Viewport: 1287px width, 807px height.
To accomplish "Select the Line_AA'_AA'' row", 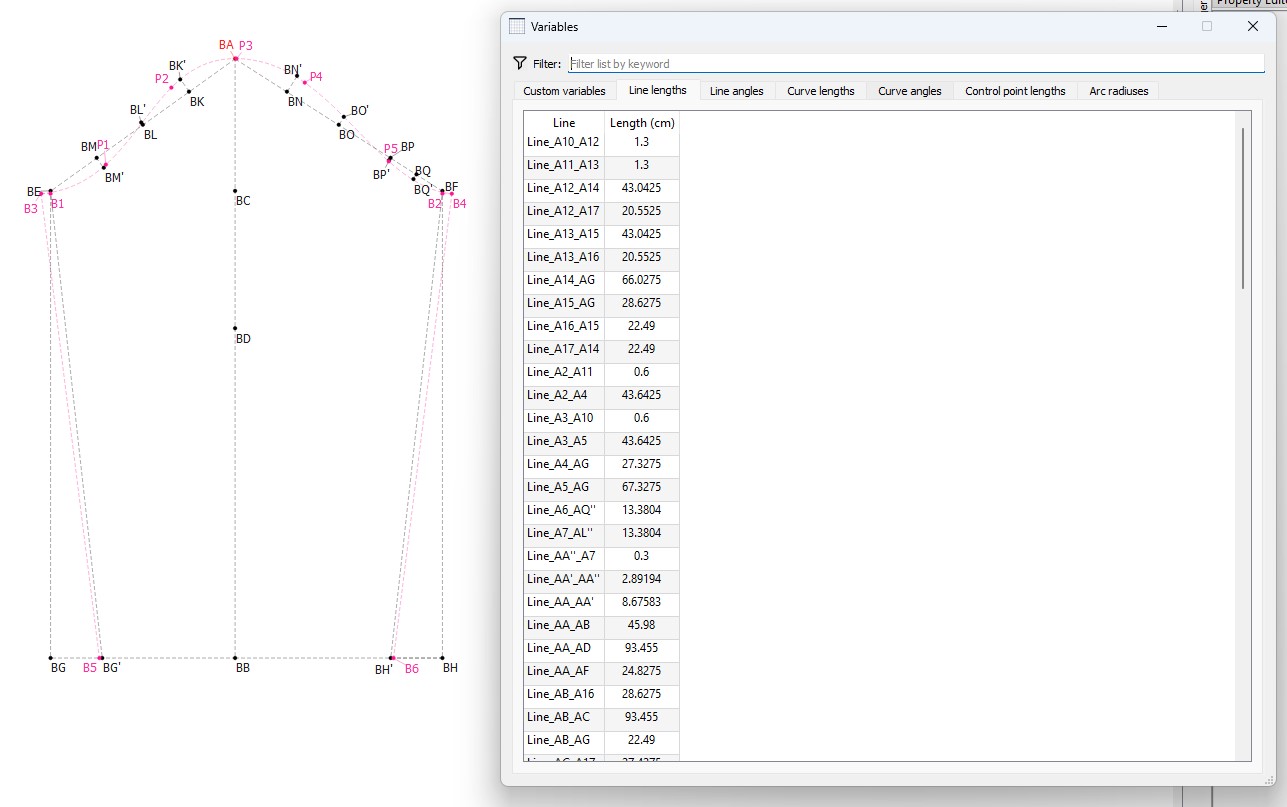I will pyautogui.click(x=601, y=579).
